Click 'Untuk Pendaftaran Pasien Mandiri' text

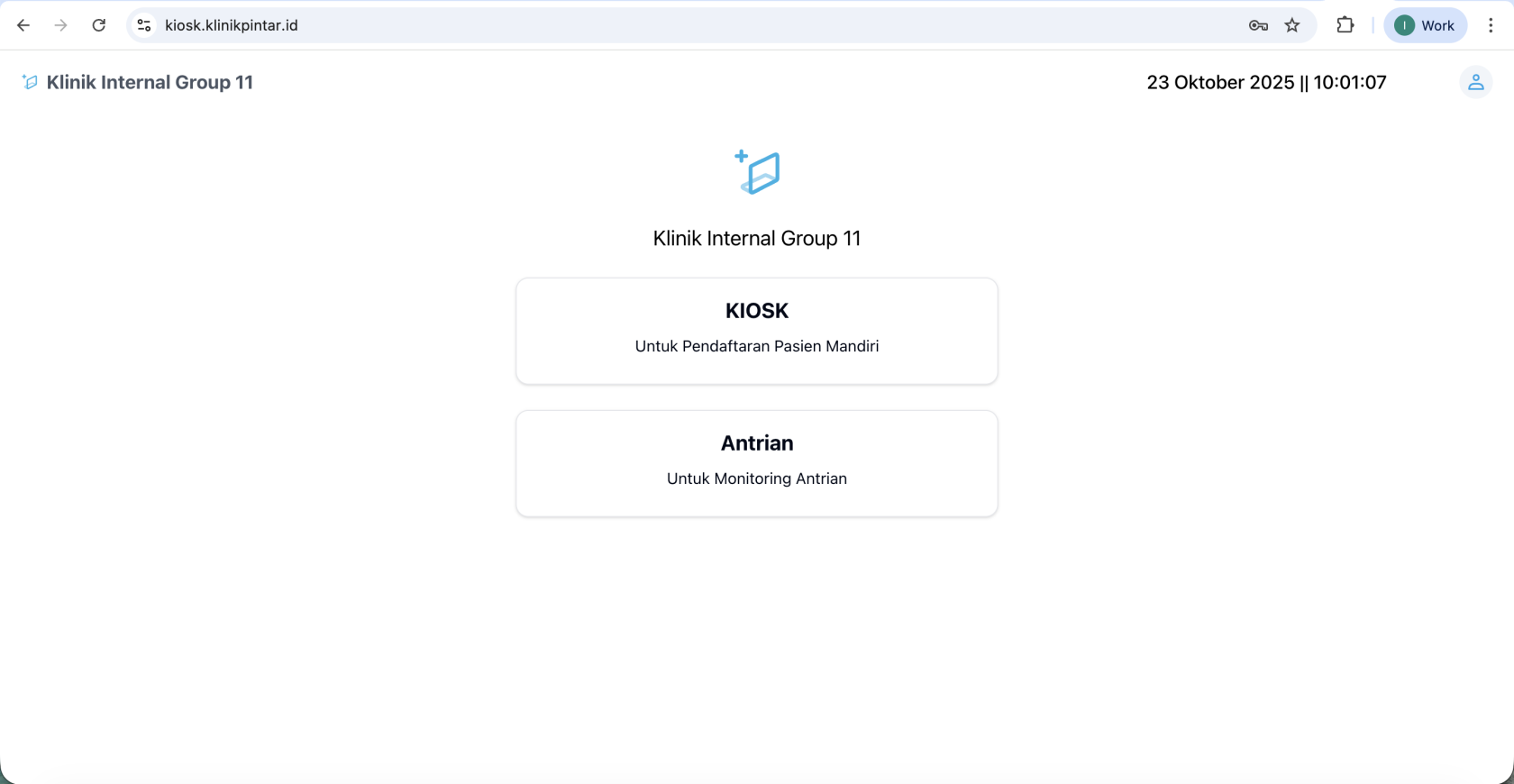point(757,346)
